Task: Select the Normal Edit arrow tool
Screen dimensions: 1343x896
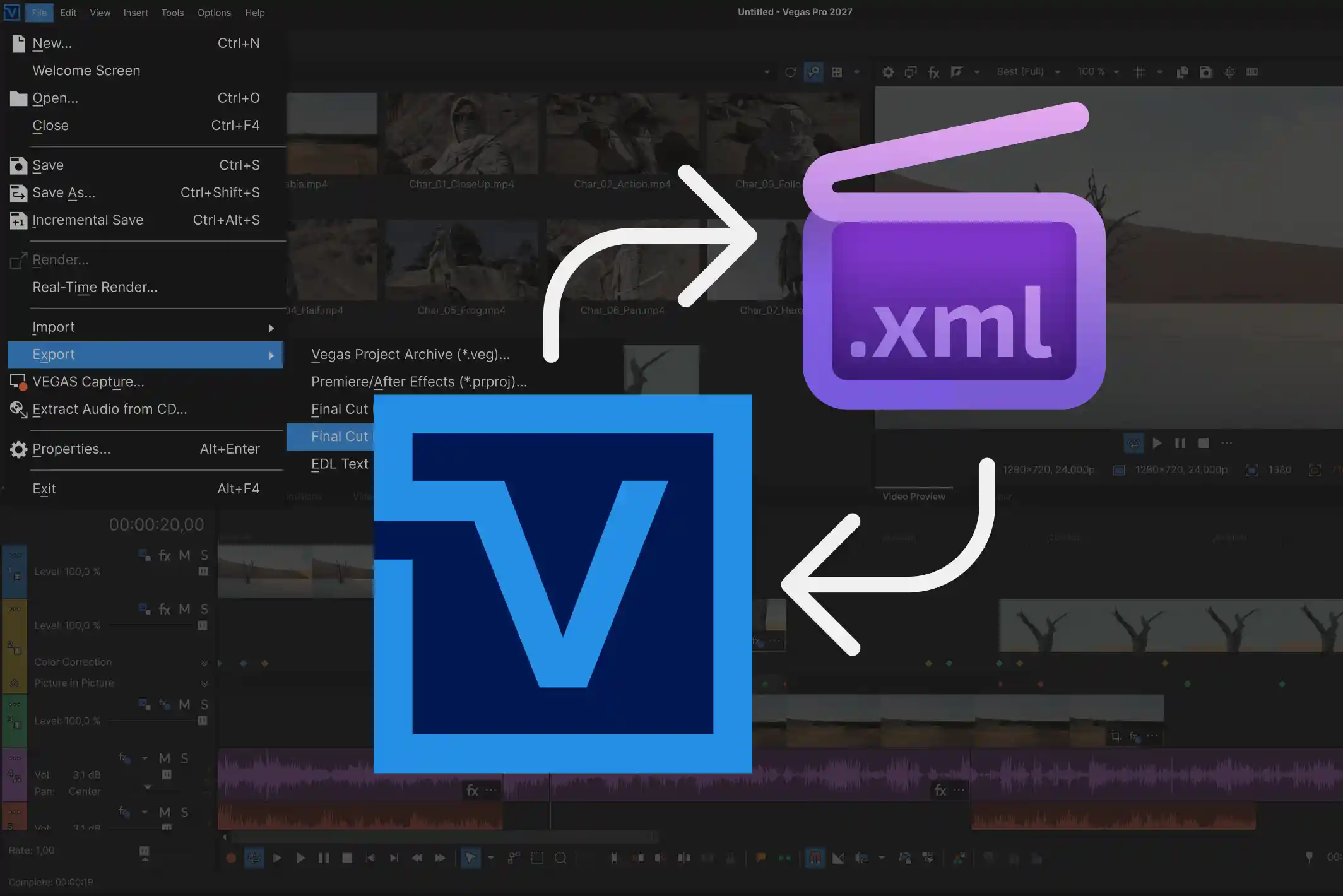Action: (x=471, y=858)
